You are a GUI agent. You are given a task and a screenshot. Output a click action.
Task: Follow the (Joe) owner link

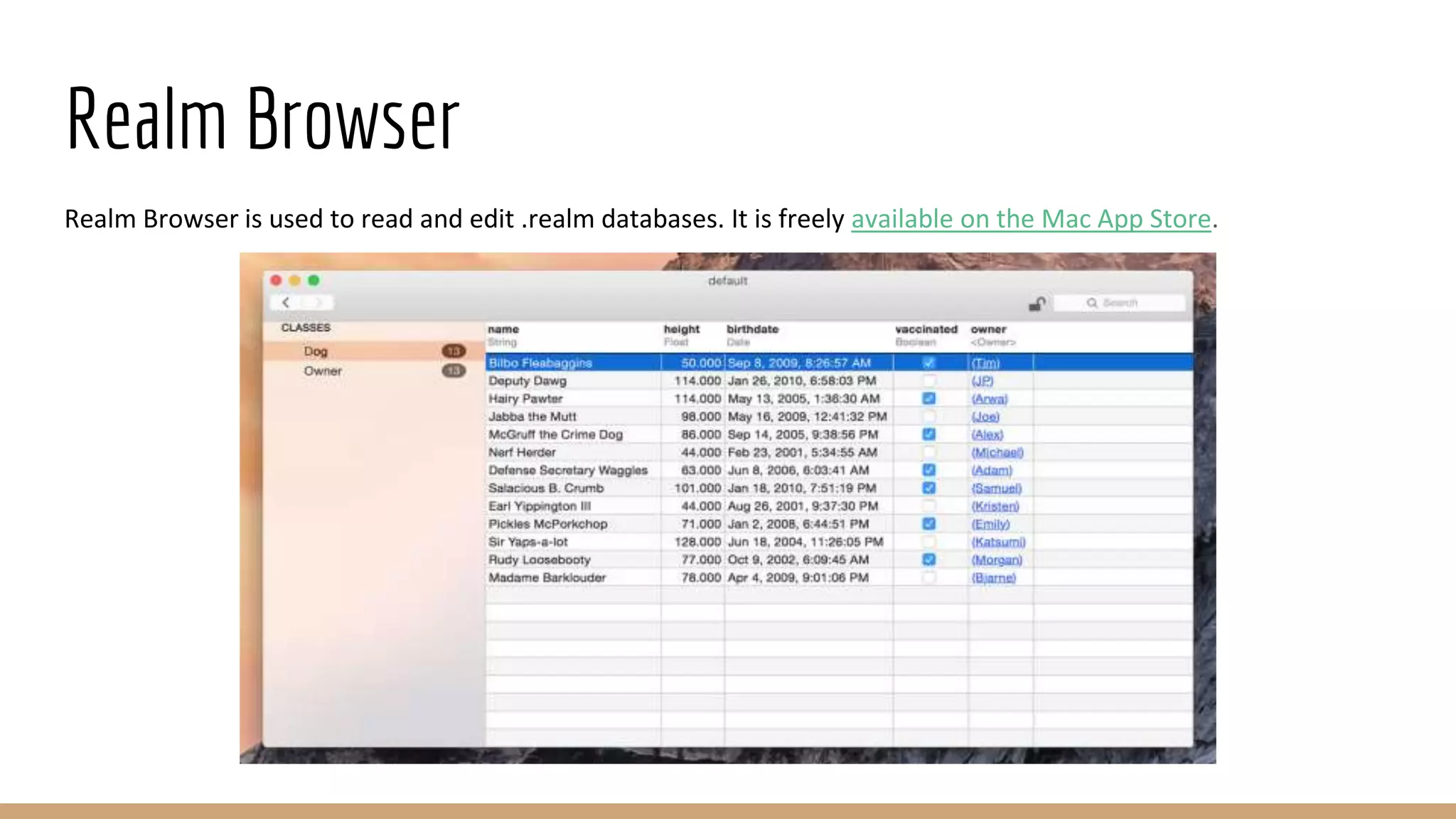click(x=985, y=417)
